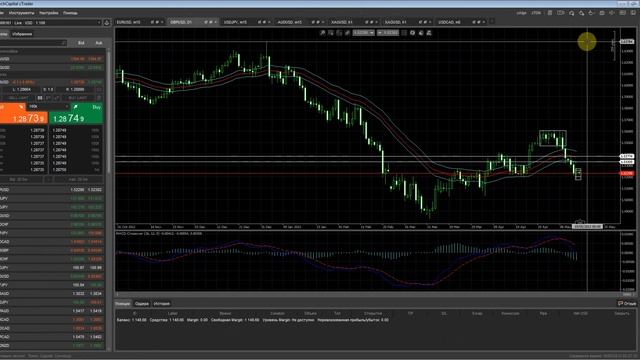
Task: Open the История tab in bottom panel
Action: pyautogui.click(x=162, y=304)
